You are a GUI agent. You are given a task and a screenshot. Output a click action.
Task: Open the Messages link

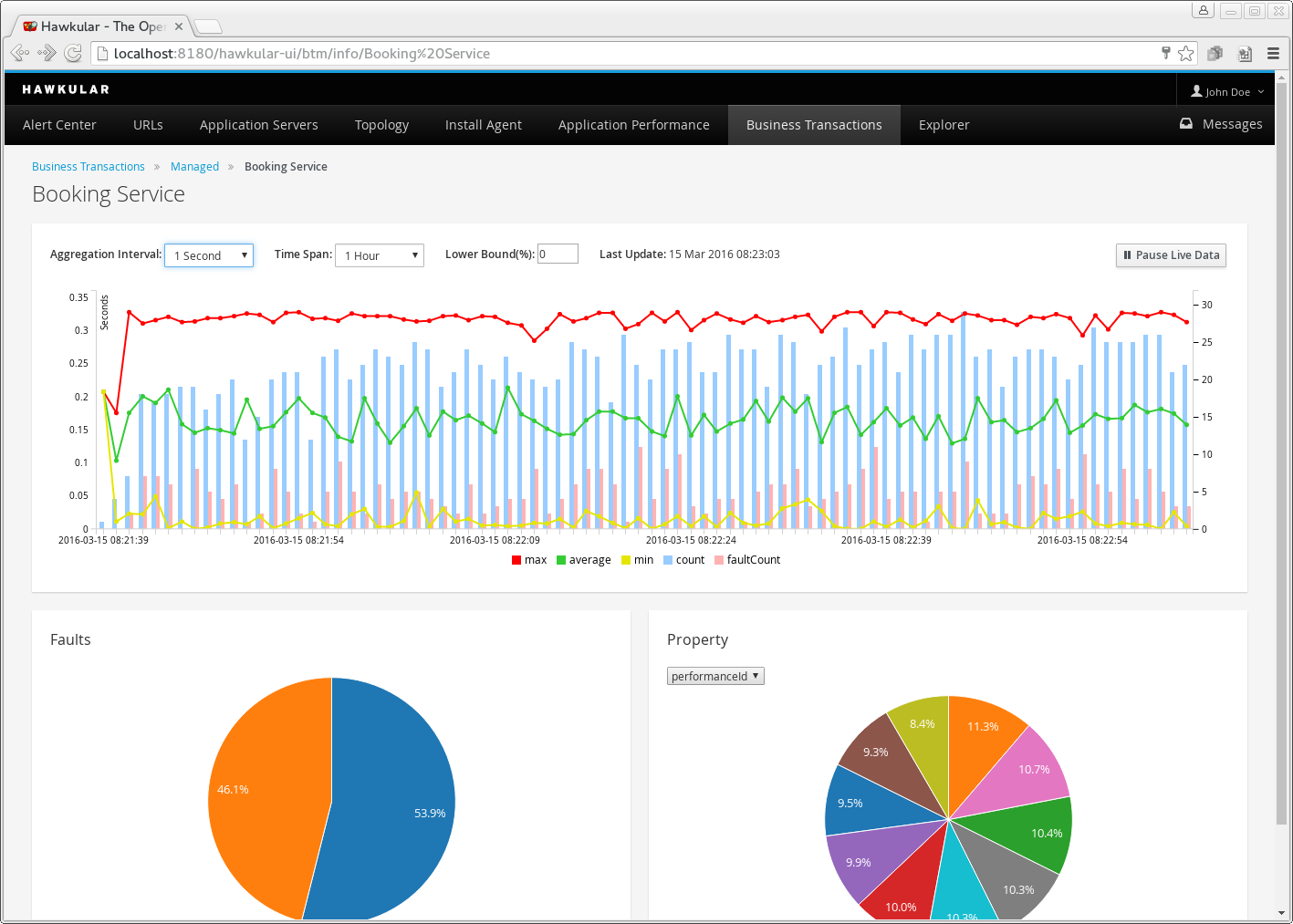click(x=1232, y=124)
